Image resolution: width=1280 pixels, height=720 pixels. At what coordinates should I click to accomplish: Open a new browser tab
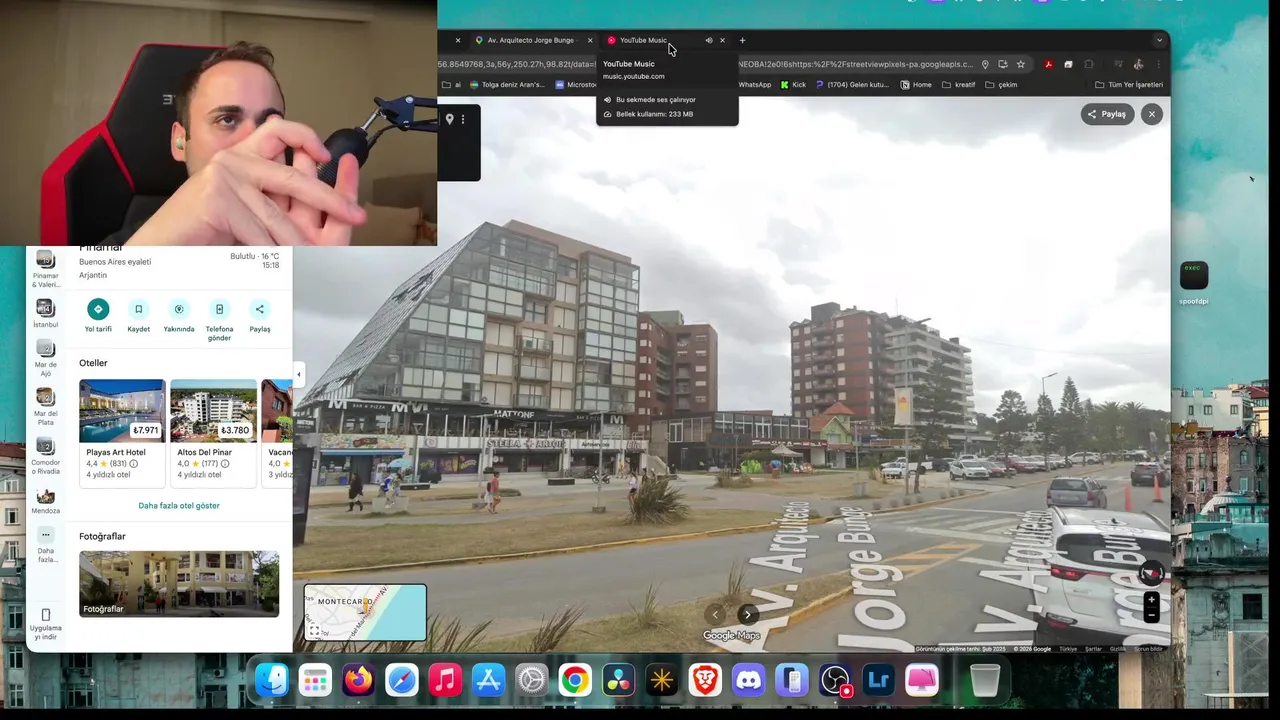coord(742,40)
